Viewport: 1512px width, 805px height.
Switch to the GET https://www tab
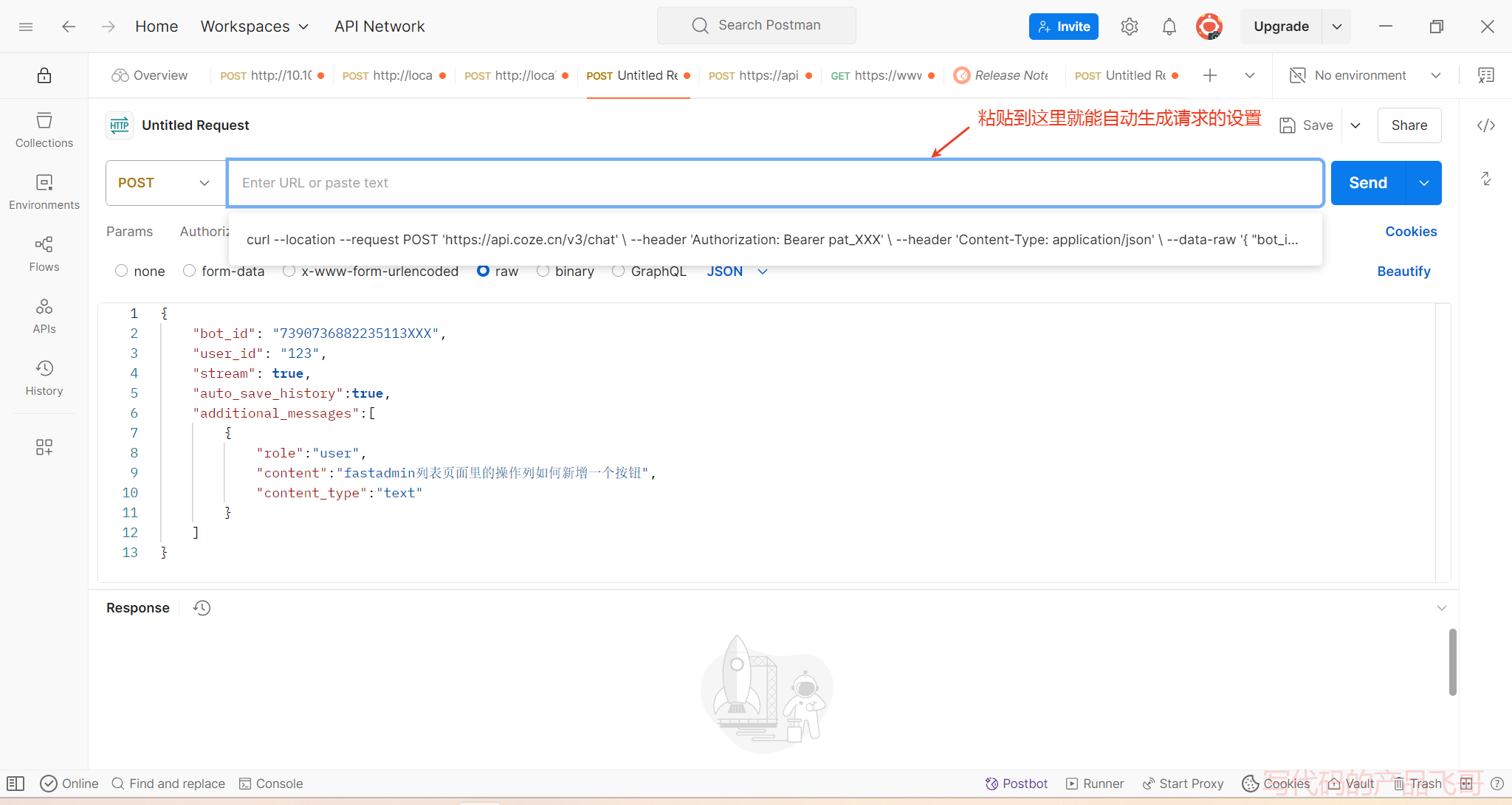point(883,75)
